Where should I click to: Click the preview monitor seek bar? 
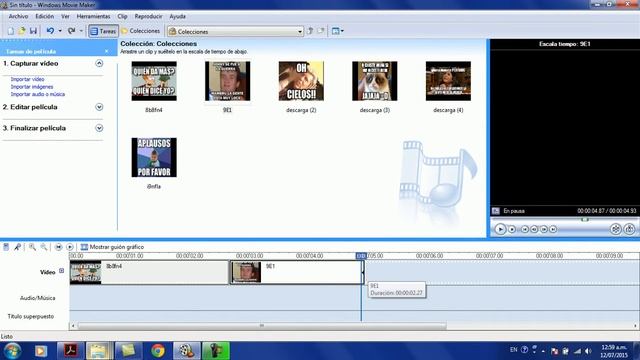[564, 220]
